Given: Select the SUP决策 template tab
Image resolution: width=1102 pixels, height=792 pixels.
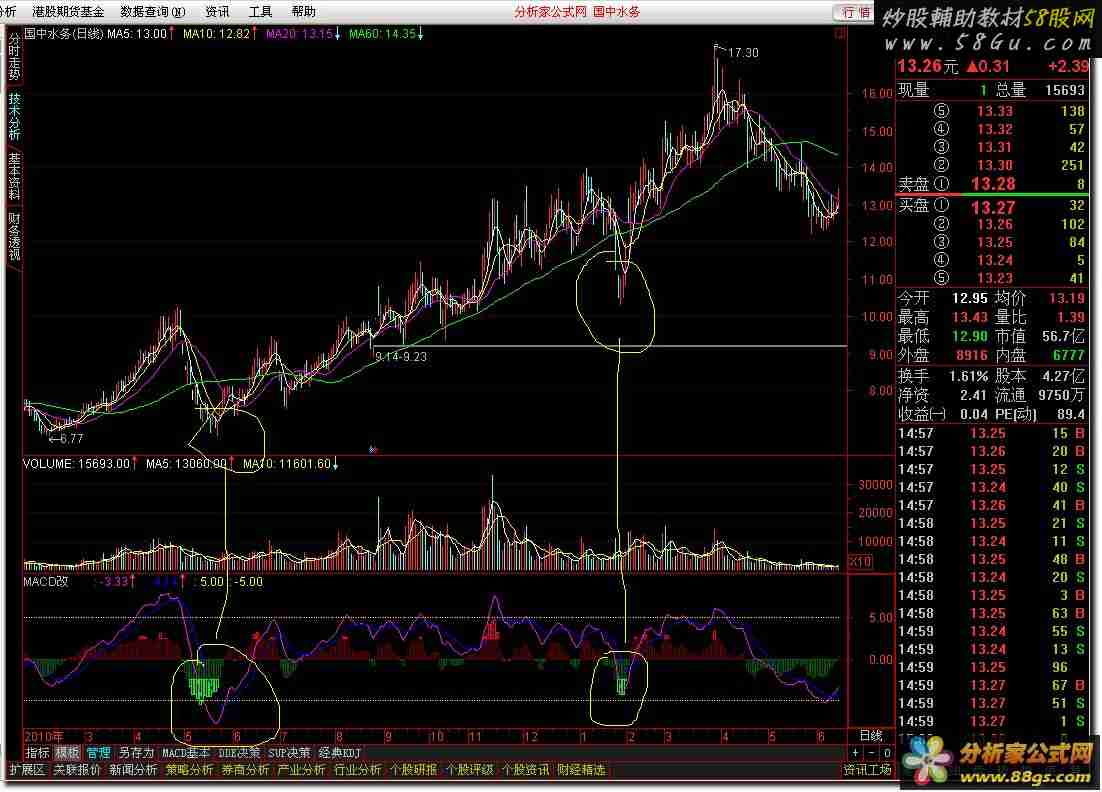Looking at the screenshot, I should 289,753.
